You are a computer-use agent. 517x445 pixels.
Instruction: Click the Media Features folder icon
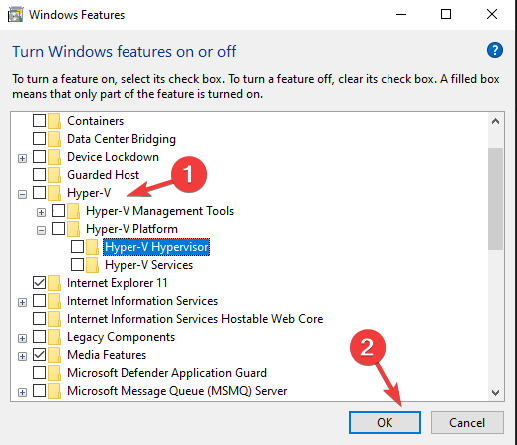coord(54,355)
